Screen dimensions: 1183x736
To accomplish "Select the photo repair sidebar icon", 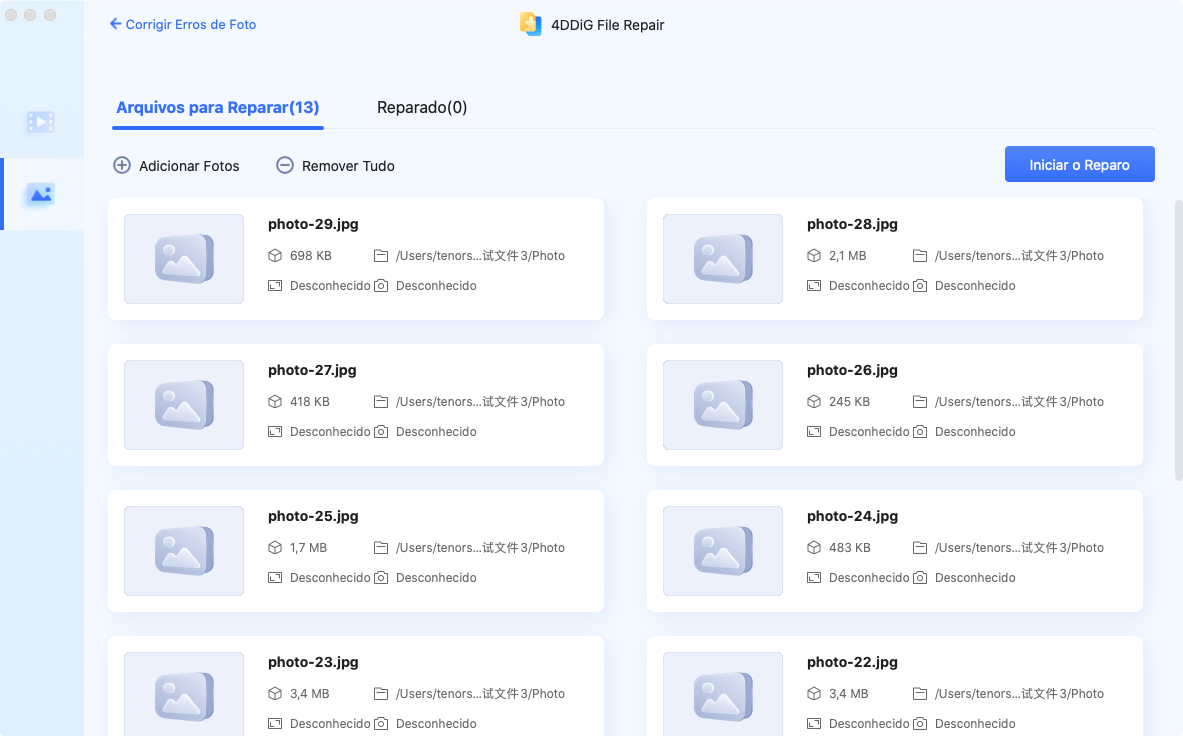I will click(x=41, y=195).
